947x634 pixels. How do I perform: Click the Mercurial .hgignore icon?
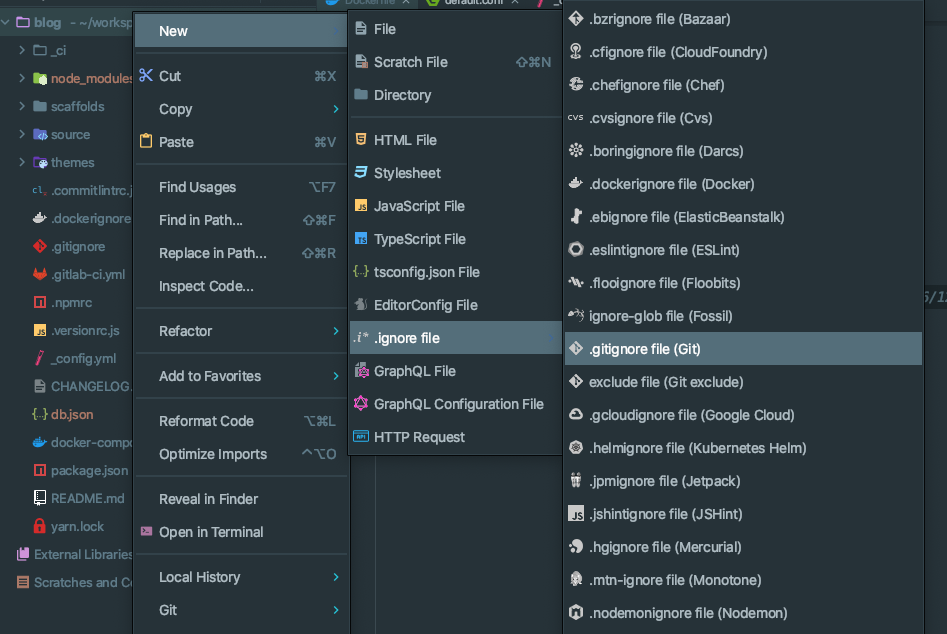click(x=576, y=546)
